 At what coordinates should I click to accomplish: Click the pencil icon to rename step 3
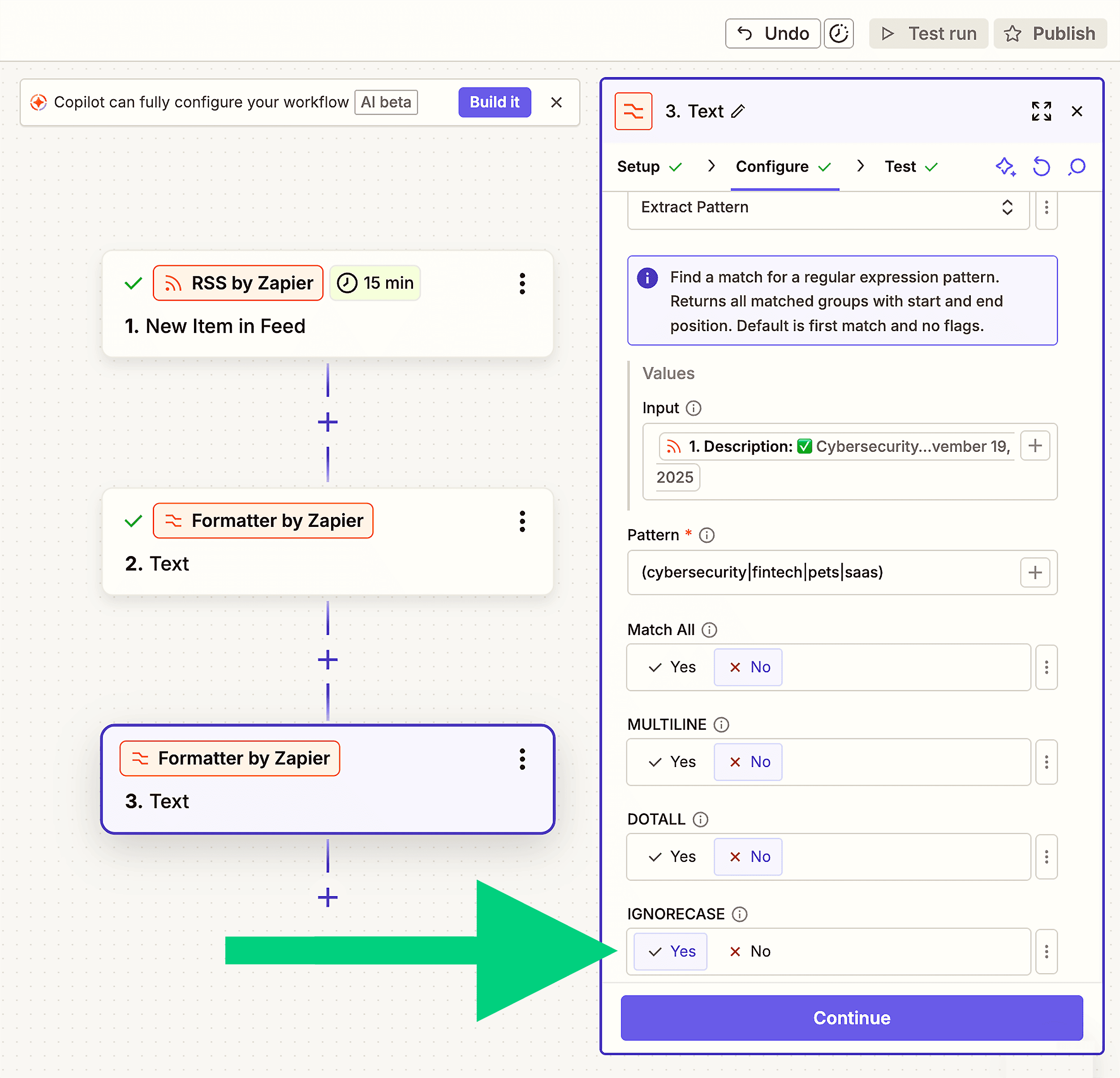click(x=738, y=111)
